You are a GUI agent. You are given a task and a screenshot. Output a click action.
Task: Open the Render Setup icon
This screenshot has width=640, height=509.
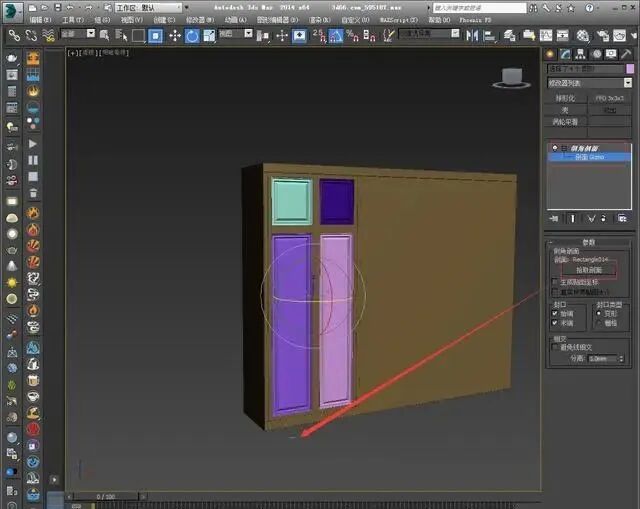click(602, 36)
